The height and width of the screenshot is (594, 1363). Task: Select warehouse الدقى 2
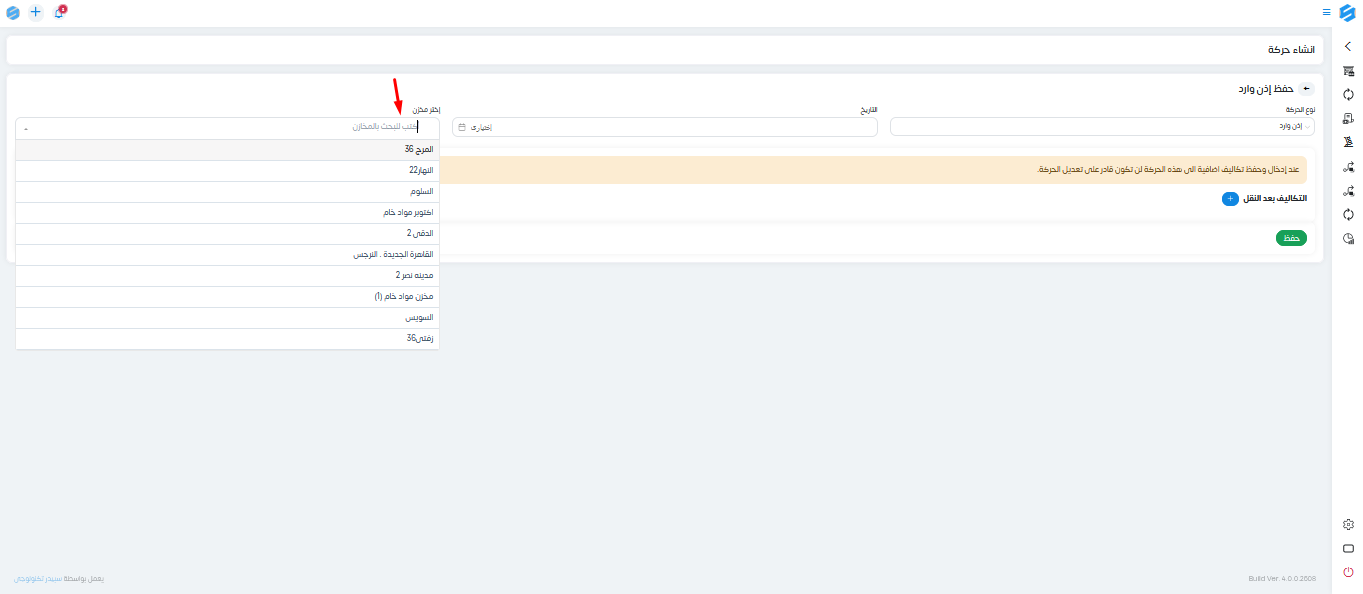click(x=227, y=233)
